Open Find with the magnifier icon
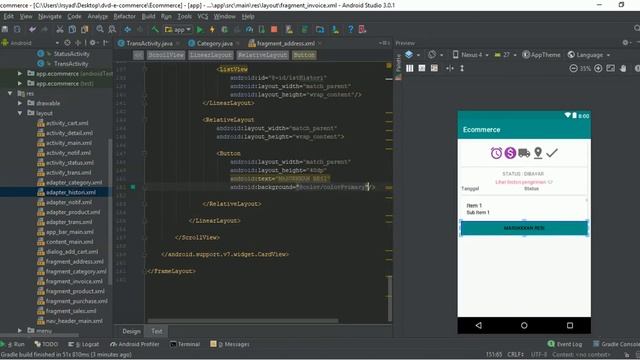 (x=100, y=29)
